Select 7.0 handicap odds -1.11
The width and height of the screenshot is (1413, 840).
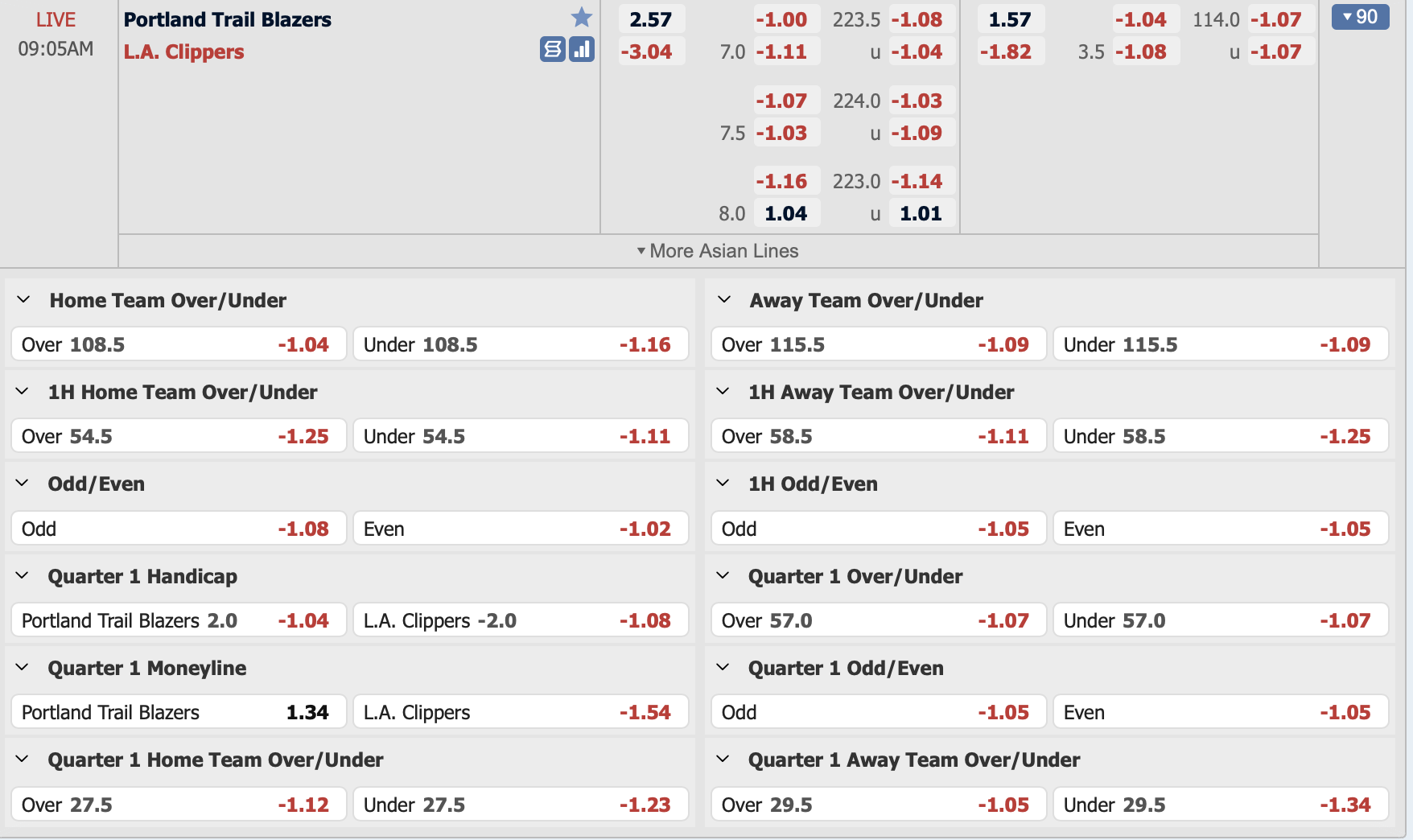coord(786,51)
